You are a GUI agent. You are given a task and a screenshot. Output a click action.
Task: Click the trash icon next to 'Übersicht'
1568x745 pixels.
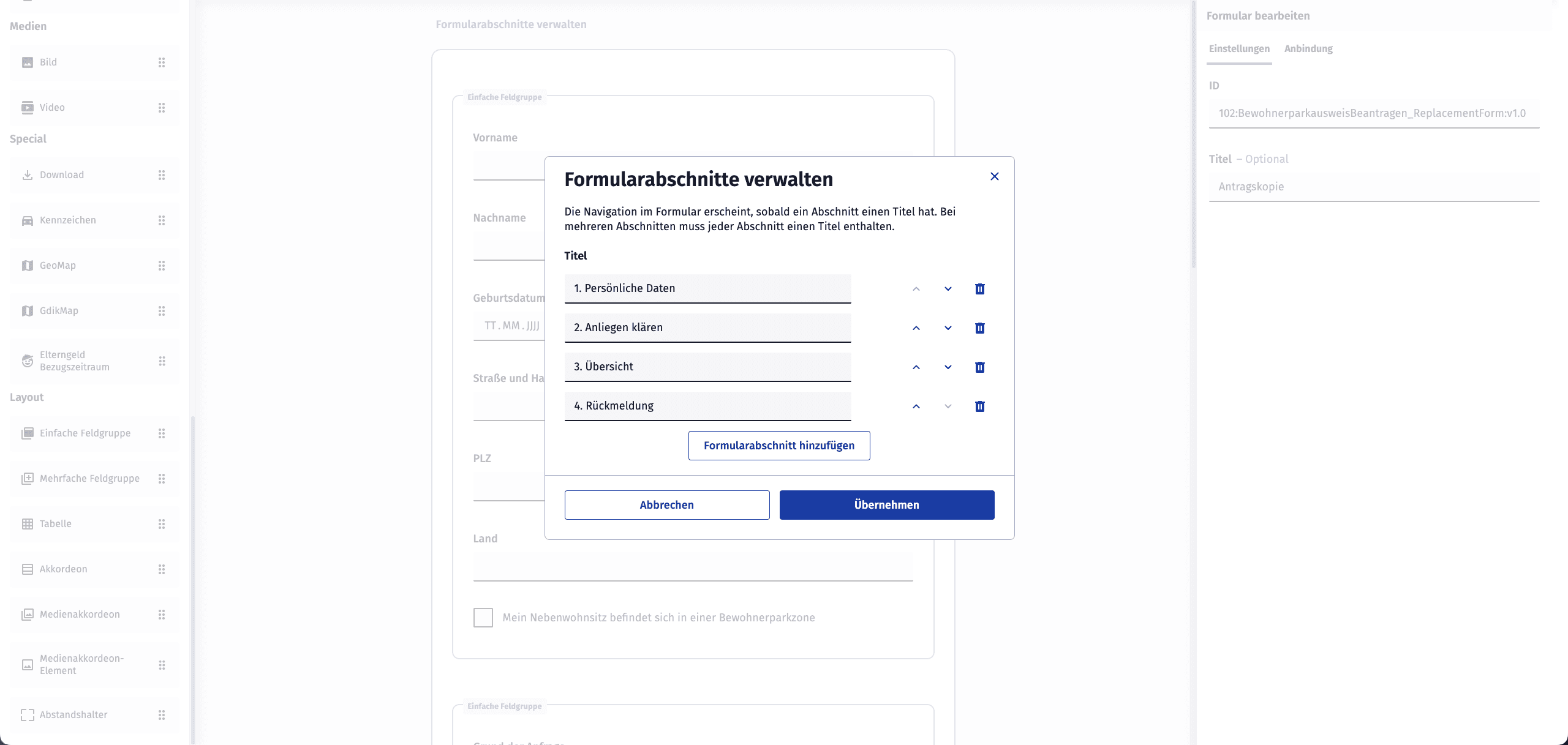pyautogui.click(x=979, y=367)
